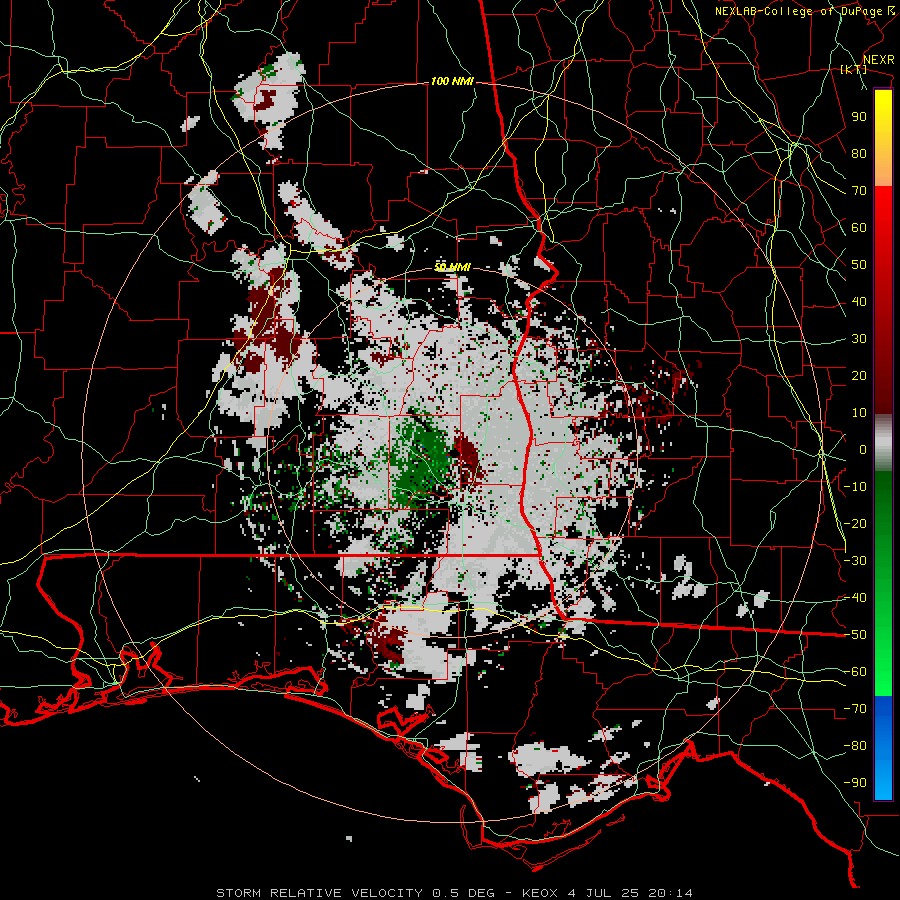This screenshot has width=900, height=900.
Task: Select the 10 value on velocity scale
Action: coord(859,413)
